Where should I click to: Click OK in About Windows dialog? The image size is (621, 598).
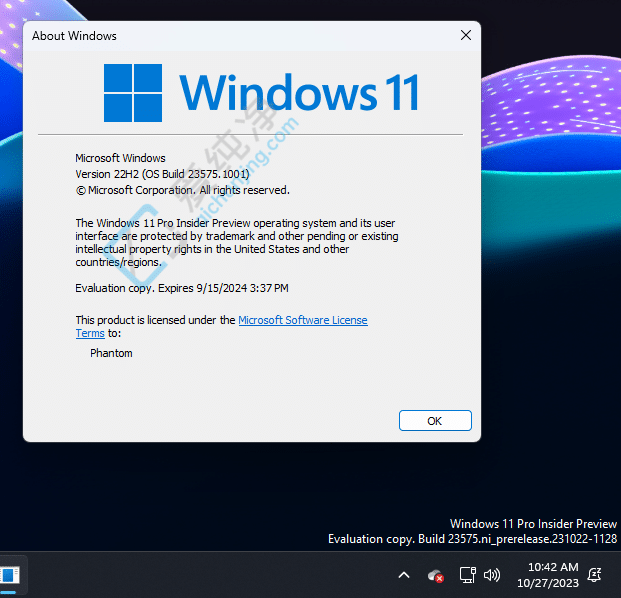435,421
